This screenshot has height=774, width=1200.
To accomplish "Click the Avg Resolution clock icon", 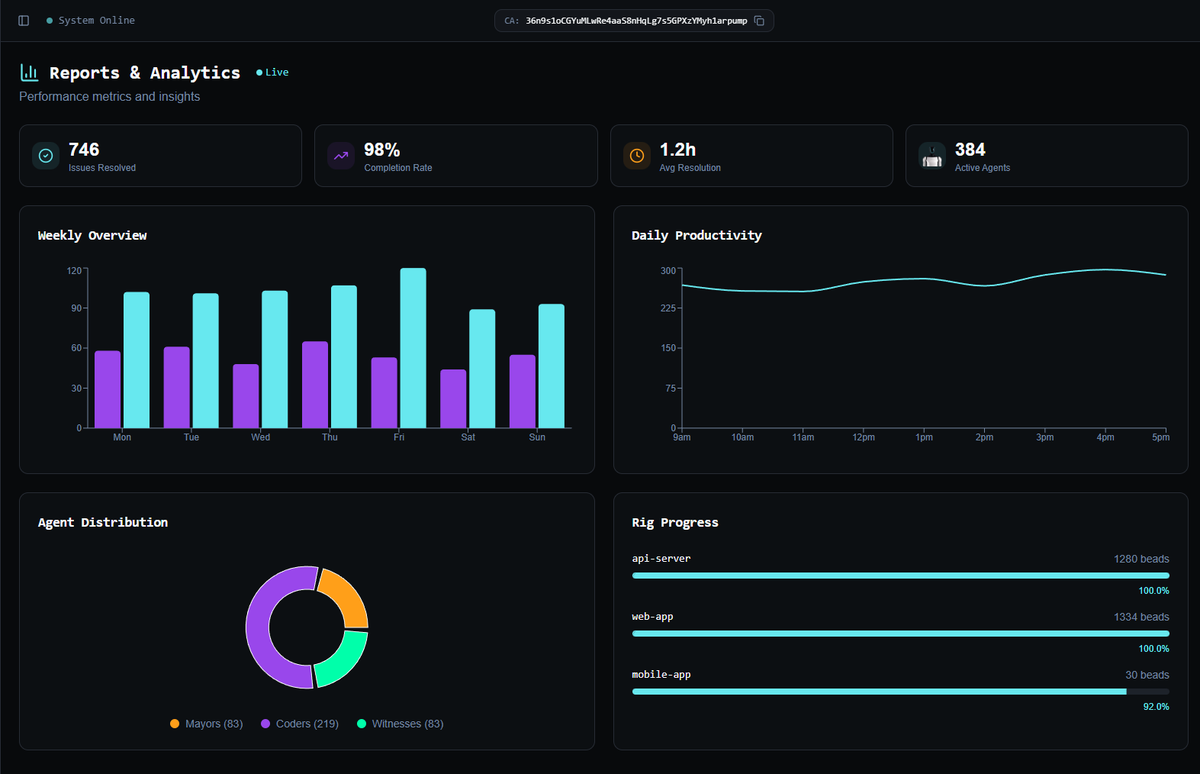I will click(637, 155).
